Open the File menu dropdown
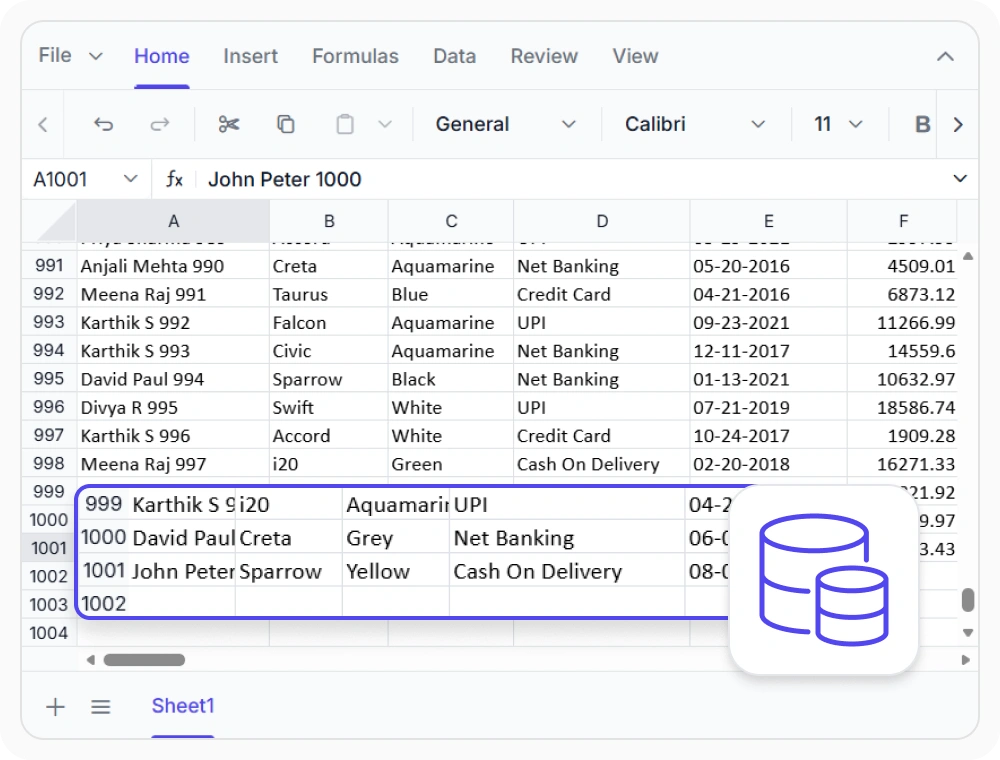Image resolution: width=1000 pixels, height=760 pixels. 70,55
